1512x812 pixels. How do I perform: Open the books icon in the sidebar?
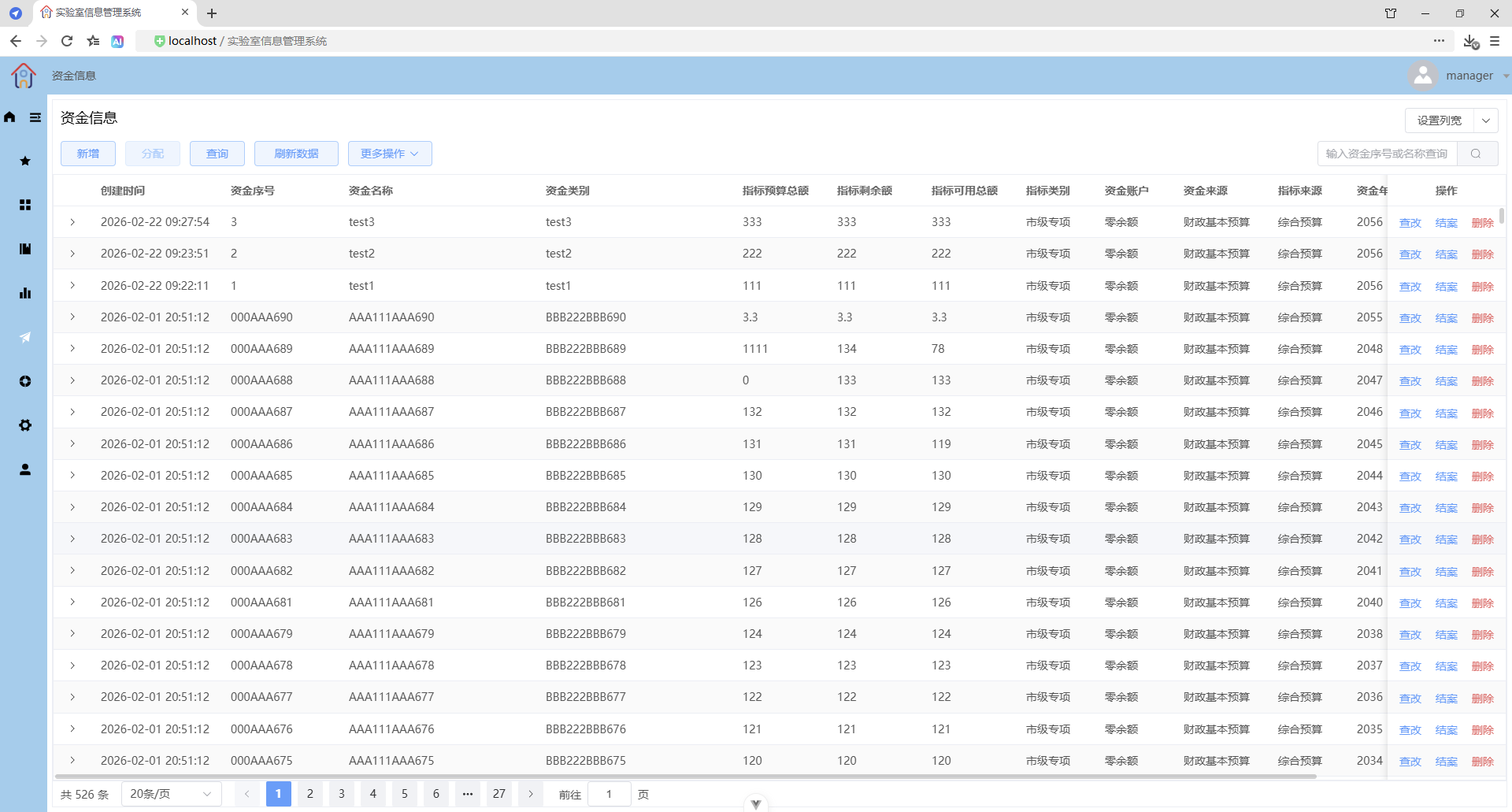[x=25, y=249]
